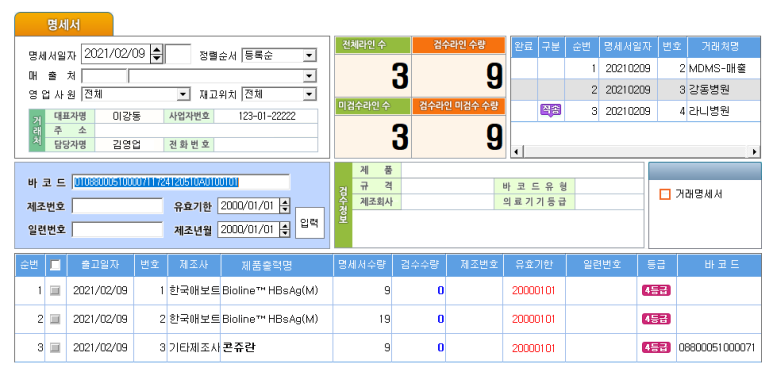The height and width of the screenshot is (387, 773).
Task: Click 검수수량 0 in row 1
Action: pos(440,291)
